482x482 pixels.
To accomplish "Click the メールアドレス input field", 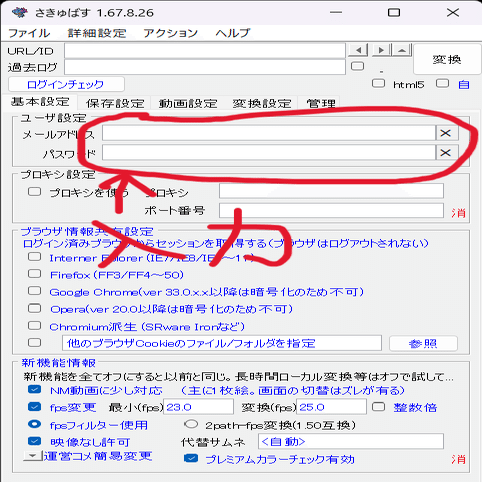I will click(269, 133).
